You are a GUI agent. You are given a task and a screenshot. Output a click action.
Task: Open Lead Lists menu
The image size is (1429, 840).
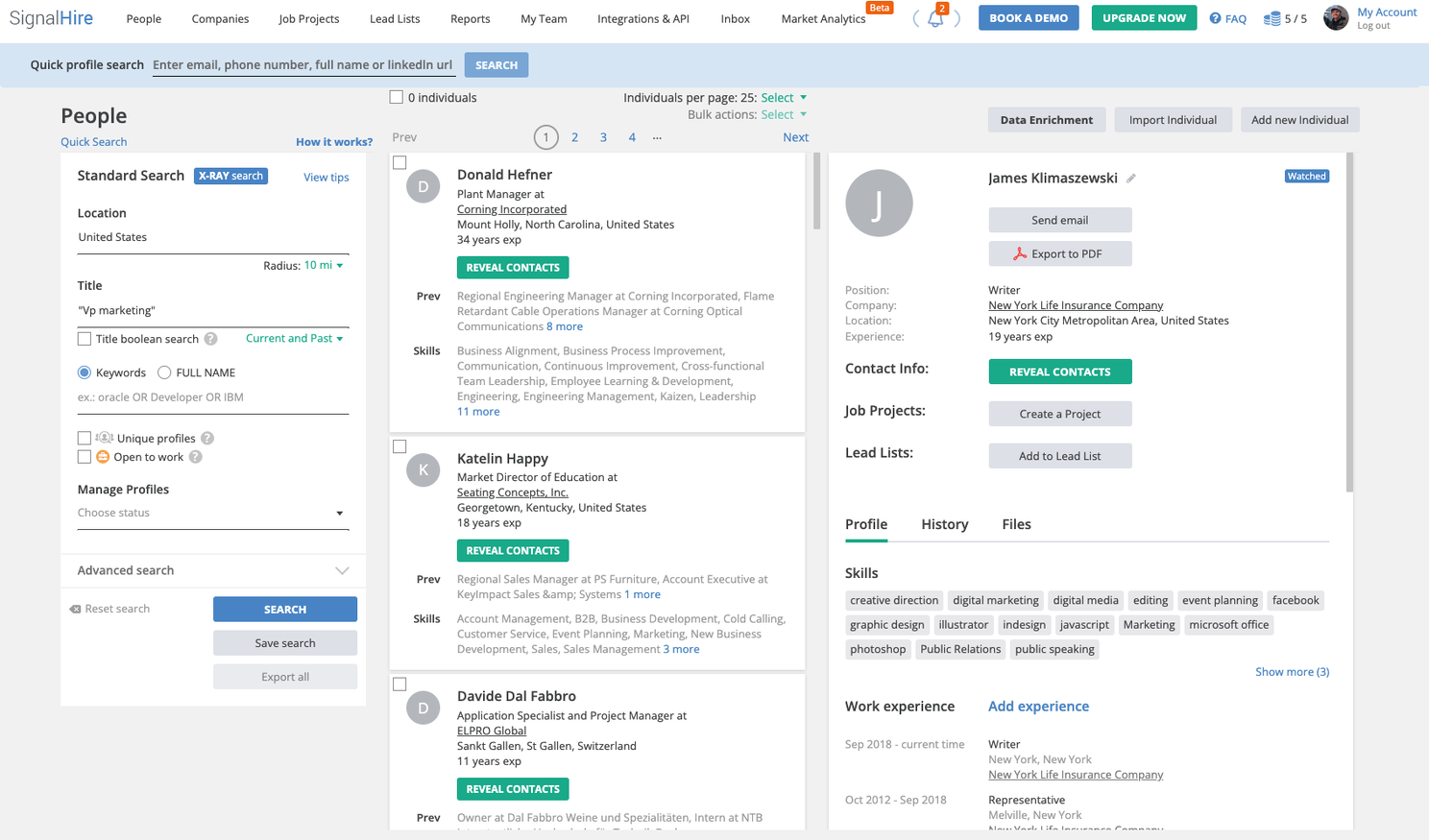(x=395, y=19)
